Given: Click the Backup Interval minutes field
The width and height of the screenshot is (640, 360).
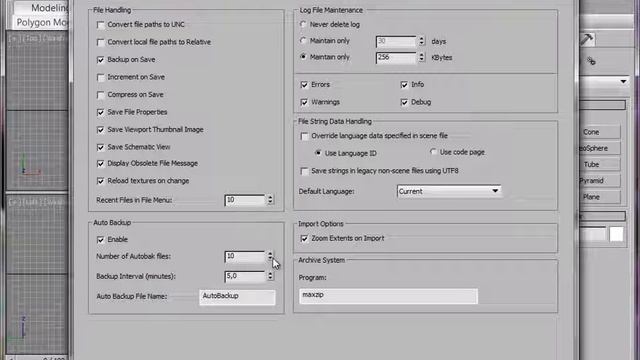Looking at the screenshot, I should tap(245, 276).
